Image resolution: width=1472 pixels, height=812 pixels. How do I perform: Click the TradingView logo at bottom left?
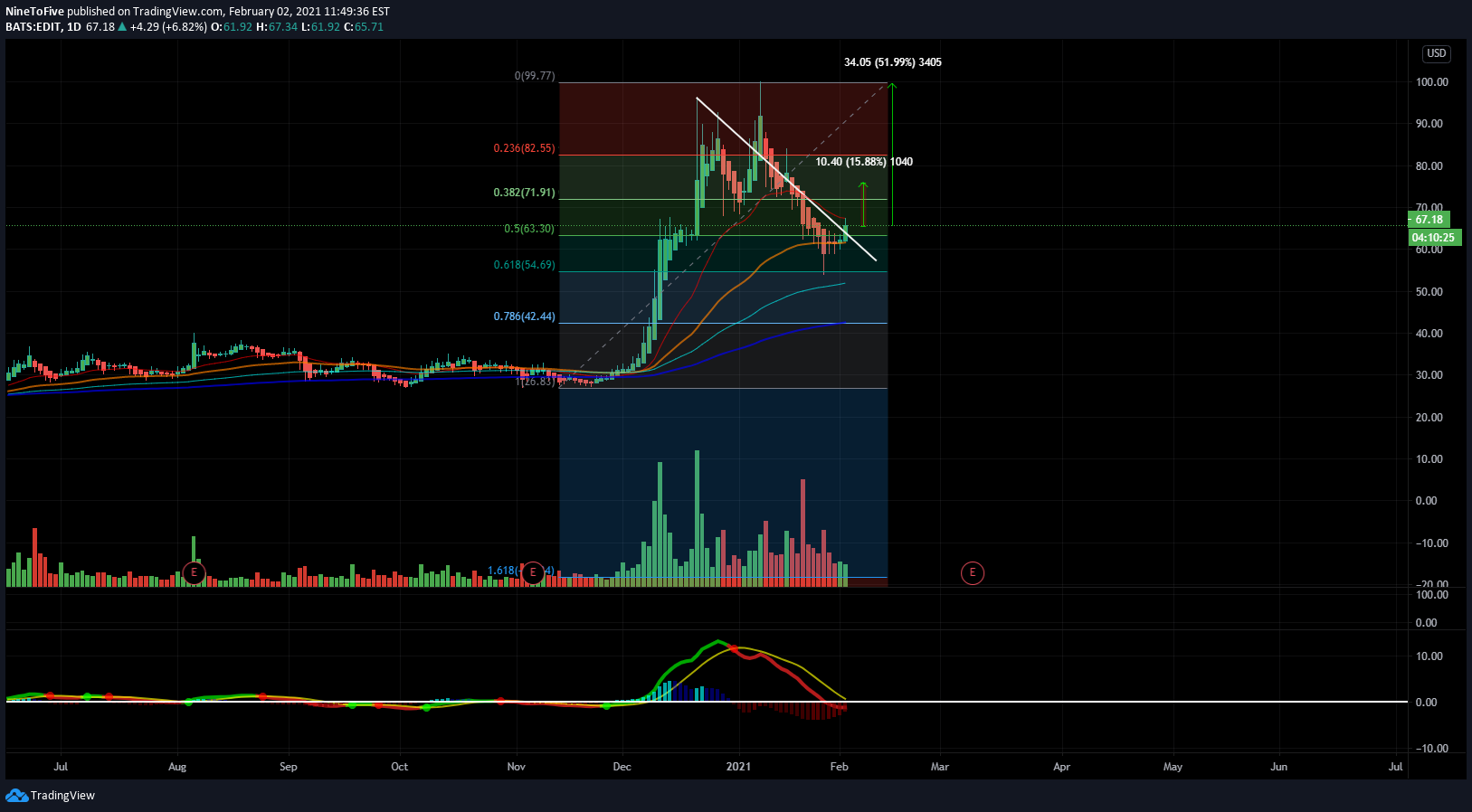[x=50, y=796]
